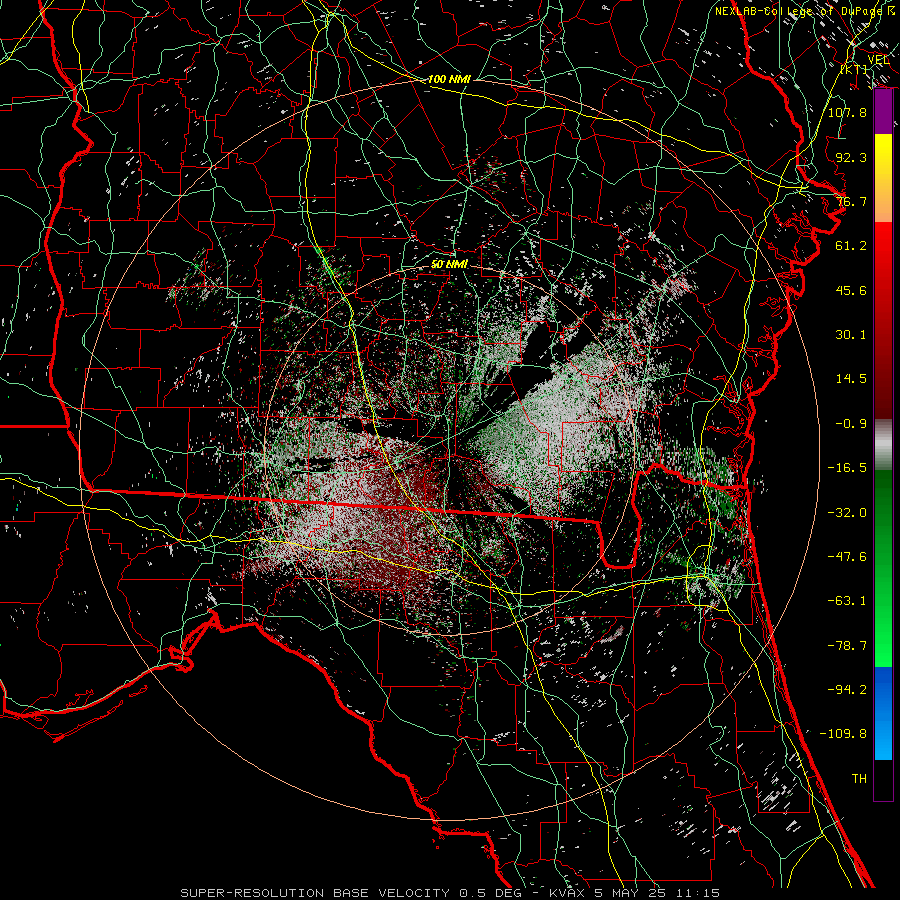Click the (KT) units label
The image size is (900, 900).
tap(854, 69)
